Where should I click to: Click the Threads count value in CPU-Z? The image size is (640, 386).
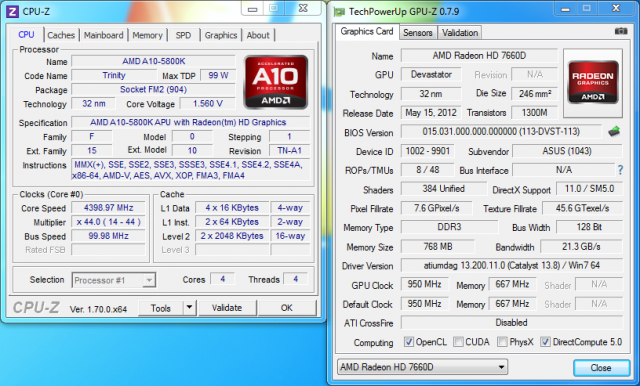coord(296,279)
